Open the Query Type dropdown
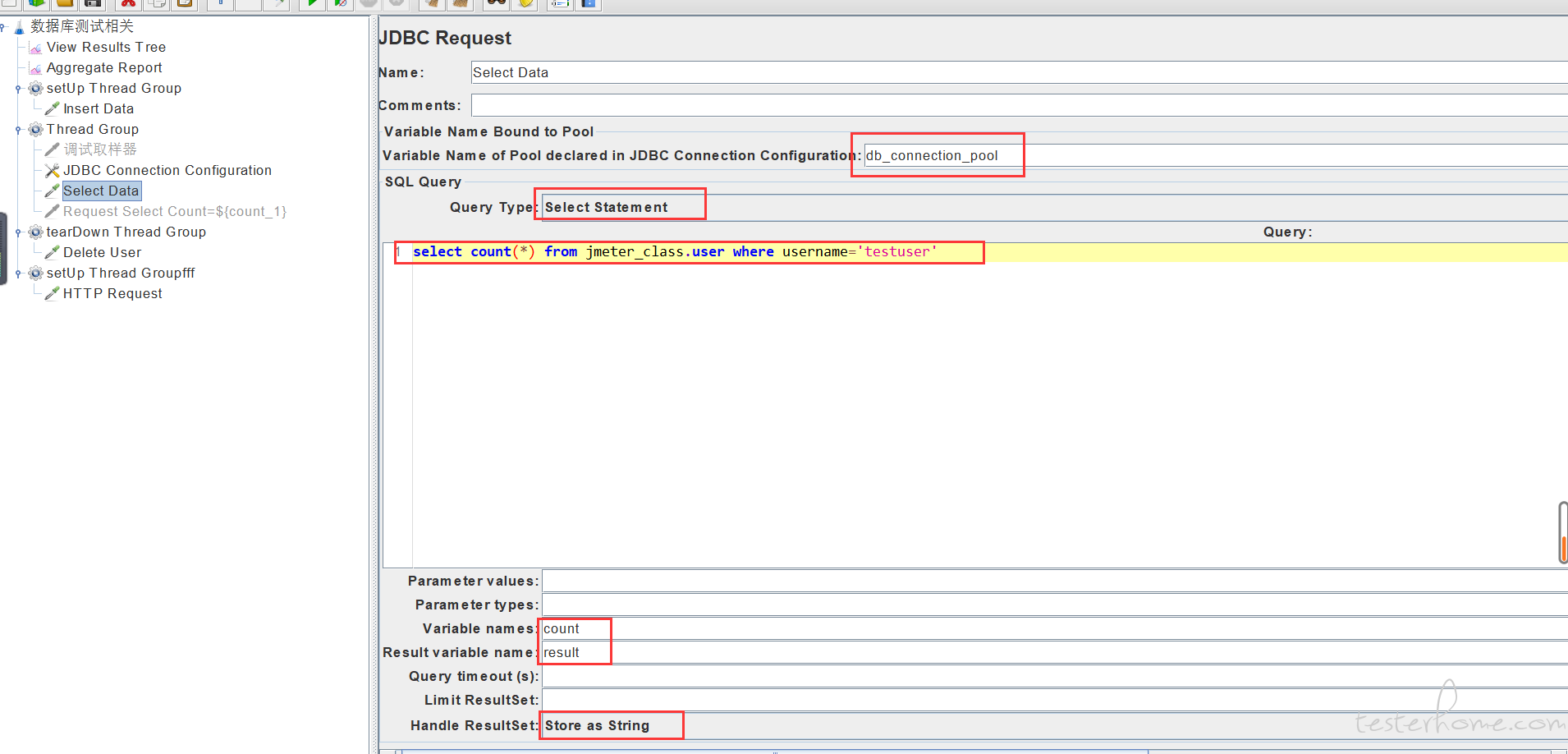The height and width of the screenshot is (754, 1568). point(1054,207)
